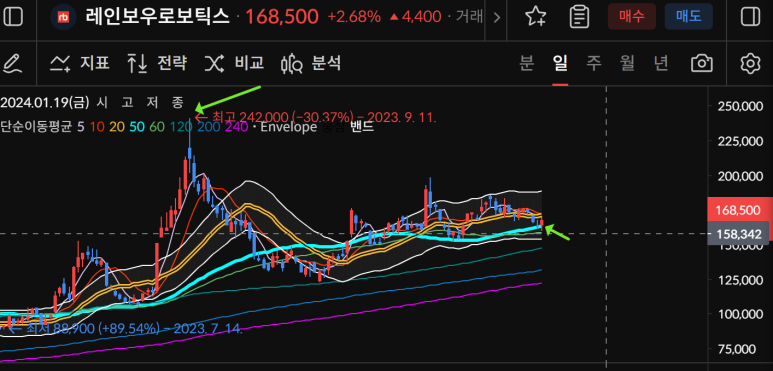Viewport: 773px width, 371px height.
Task: Click the 레인보우로보틱스 stock name
Action: (158, 17)
